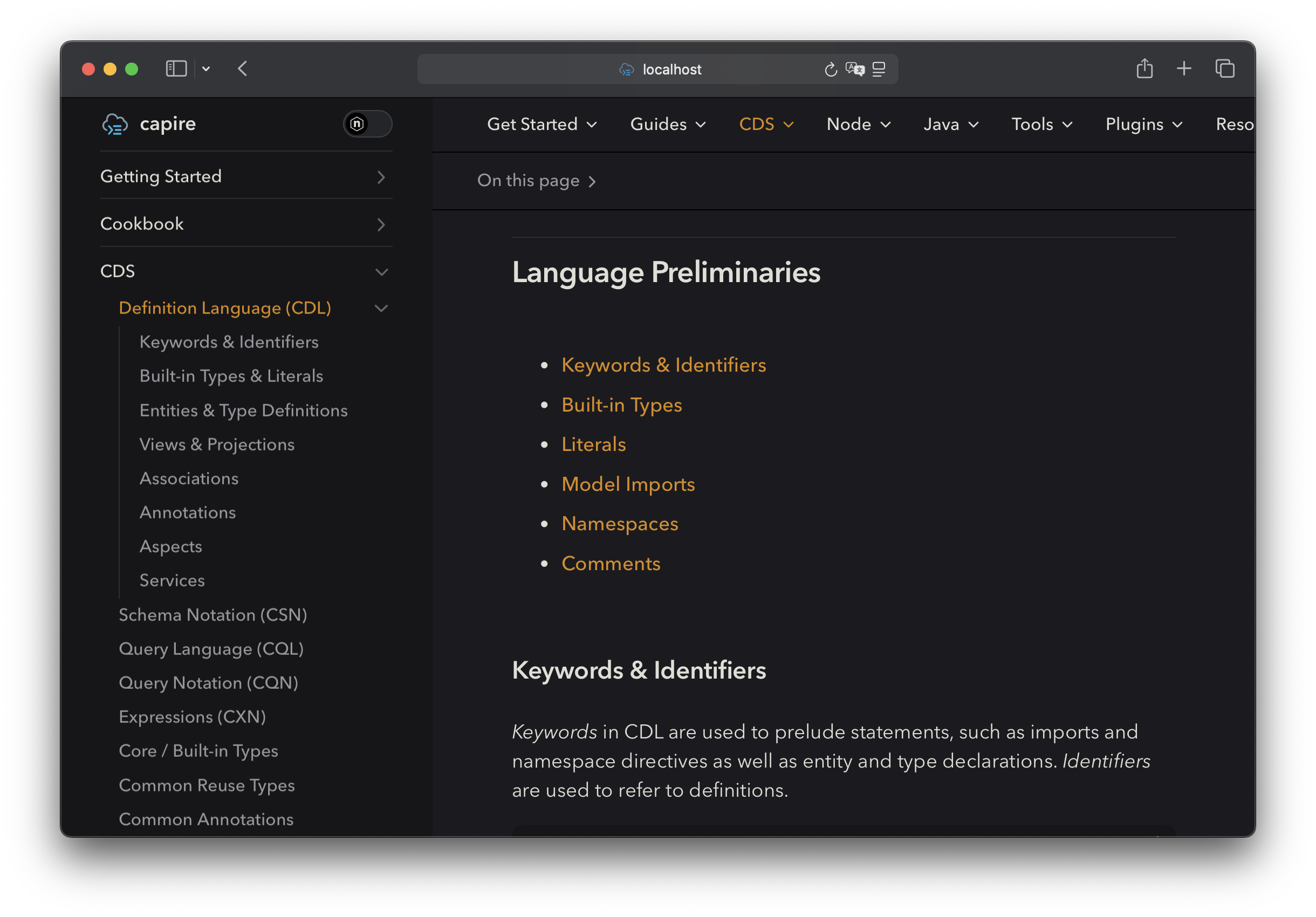The height and width of the screenshot is (917, 1316).
Task: Click the Keywords & Identifiers section heading
Action: point(639,670)
